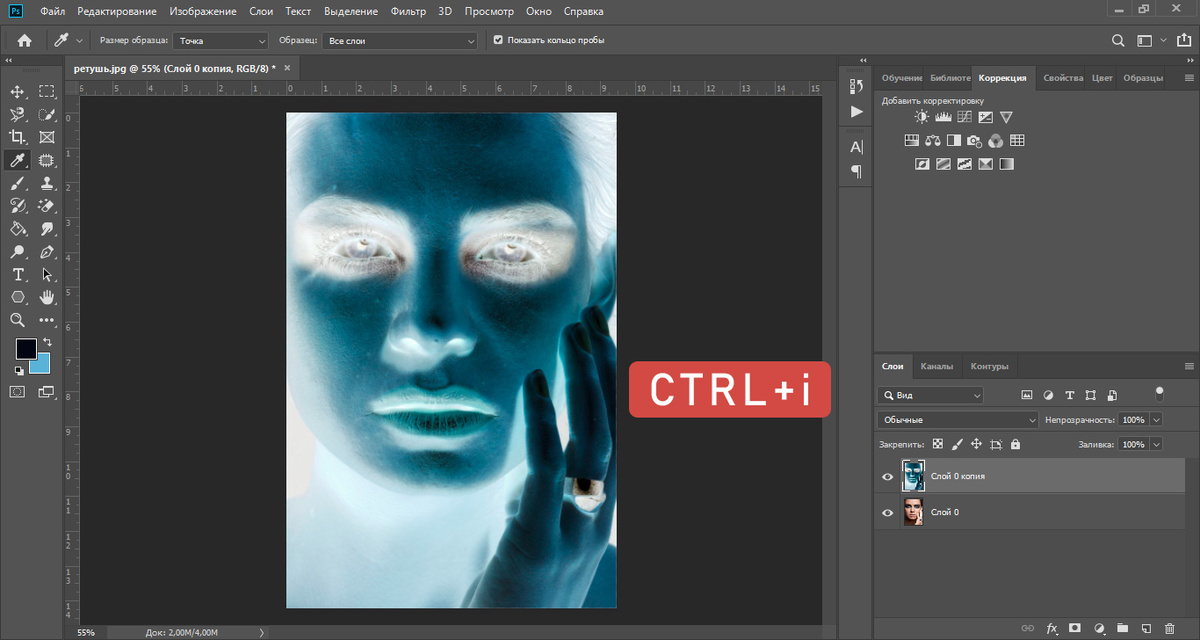Toggle lock image pixels brush icon
The width and height of the screenshot is (1200, 640).
(x=957, y=444)
